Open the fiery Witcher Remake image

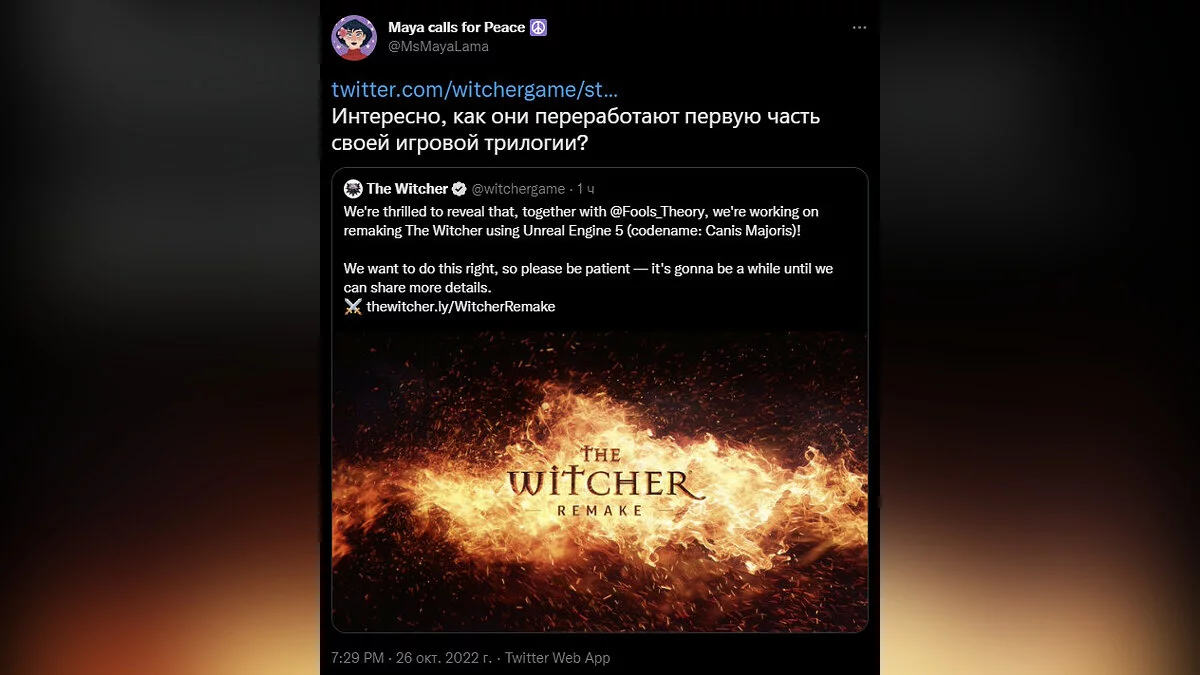click(x=600, y=482)
